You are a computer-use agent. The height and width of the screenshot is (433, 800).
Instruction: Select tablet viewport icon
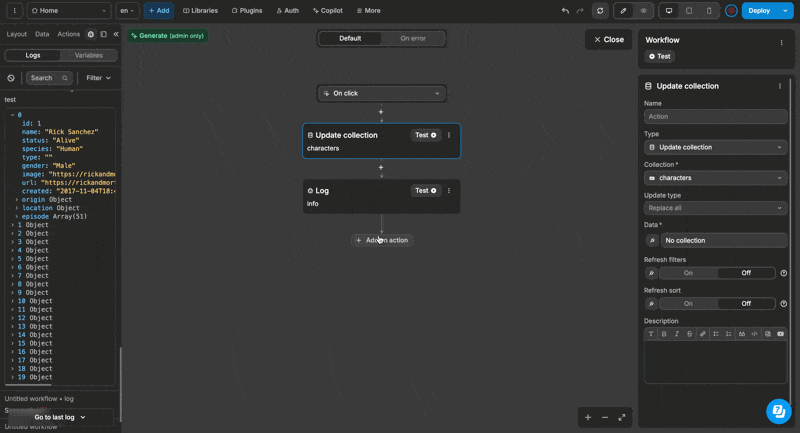(689, 11)
